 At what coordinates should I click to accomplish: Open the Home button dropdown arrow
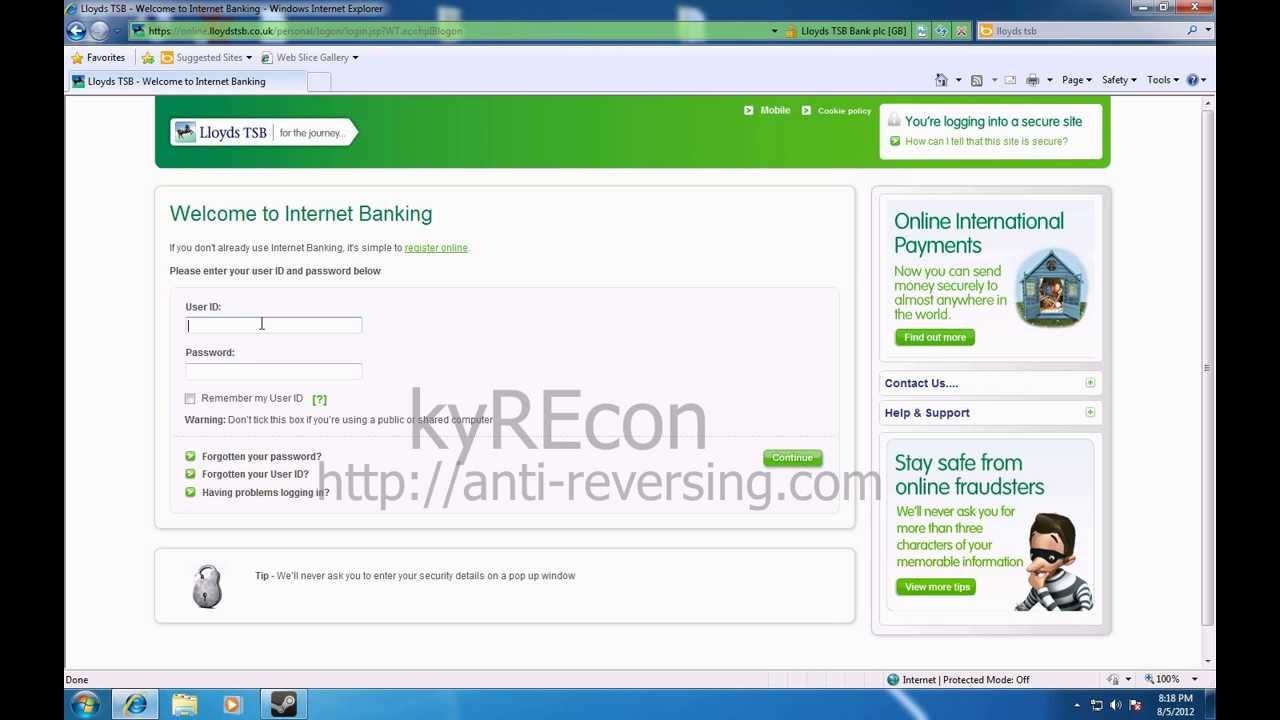958,80
